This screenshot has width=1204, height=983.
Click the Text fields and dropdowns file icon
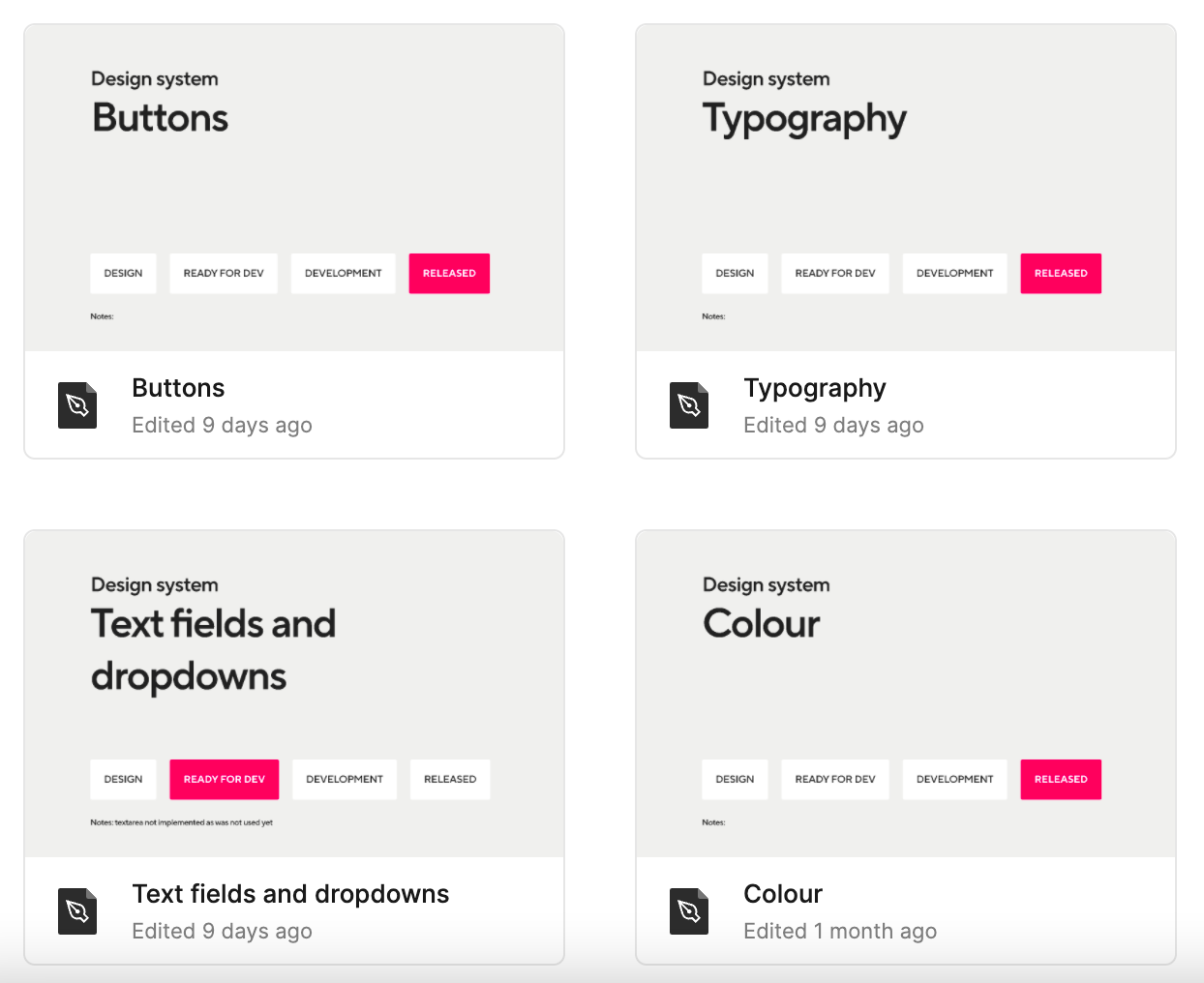tap(77, 911)
